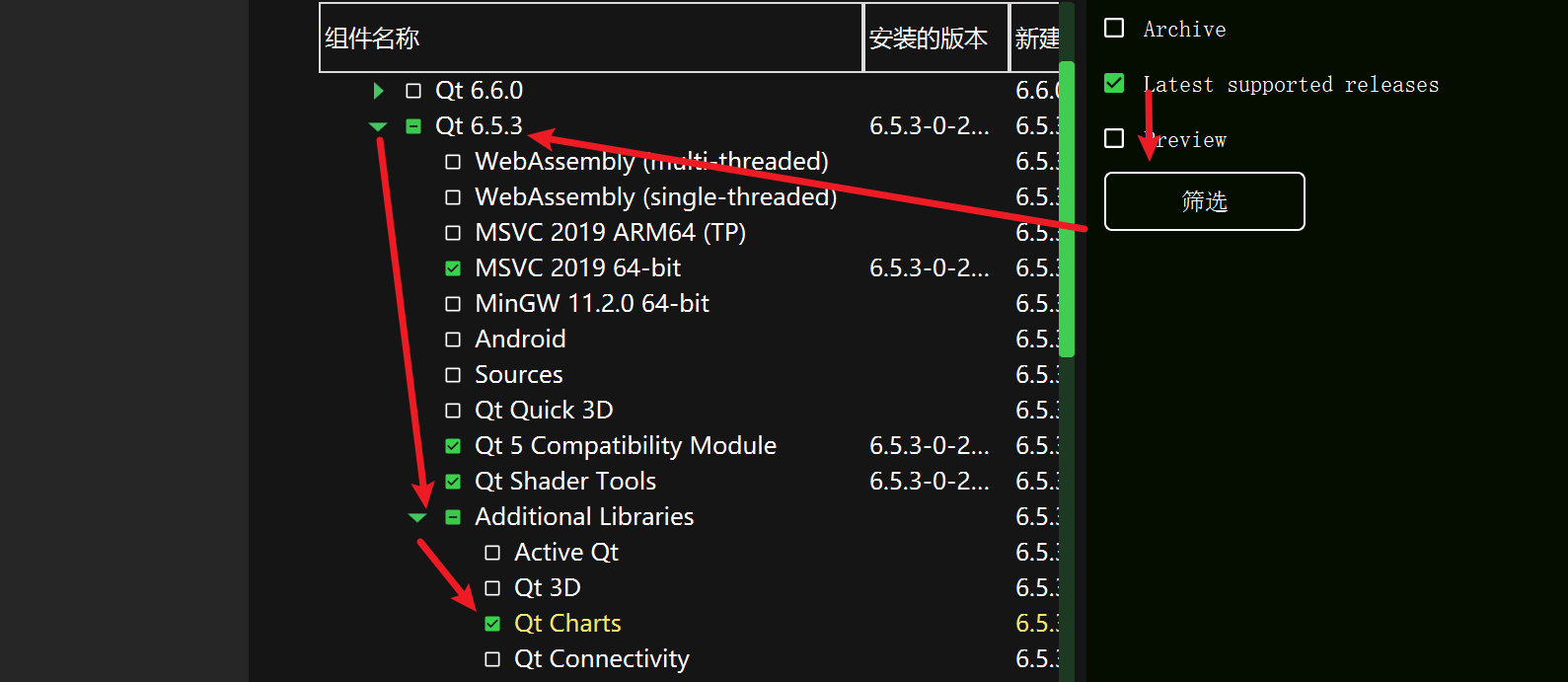Select the Qt 6.6.0 row label
This screenshot has width=1568, height=682.
click(479, 91)
